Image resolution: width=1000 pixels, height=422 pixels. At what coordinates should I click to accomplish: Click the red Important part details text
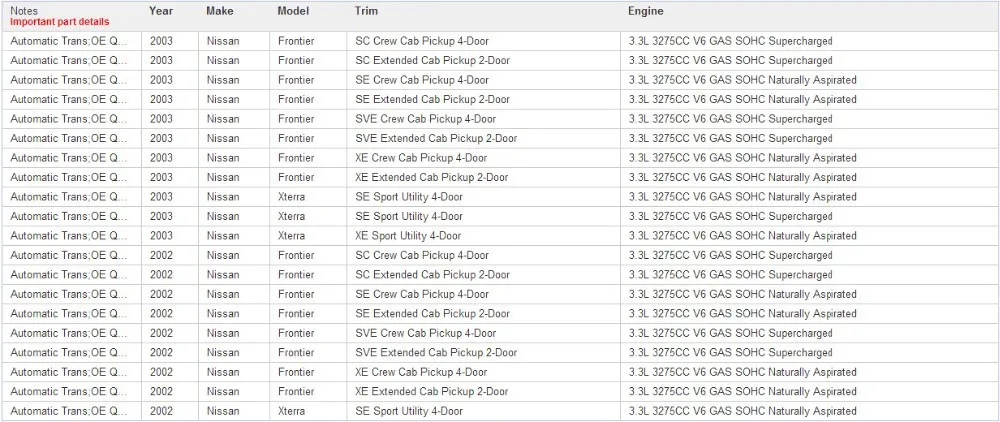click(59, 22)
